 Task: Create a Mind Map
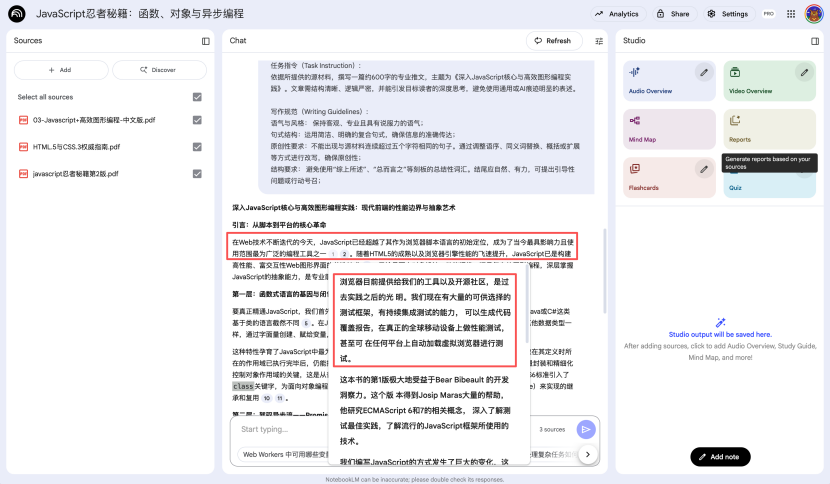[669, 129]
